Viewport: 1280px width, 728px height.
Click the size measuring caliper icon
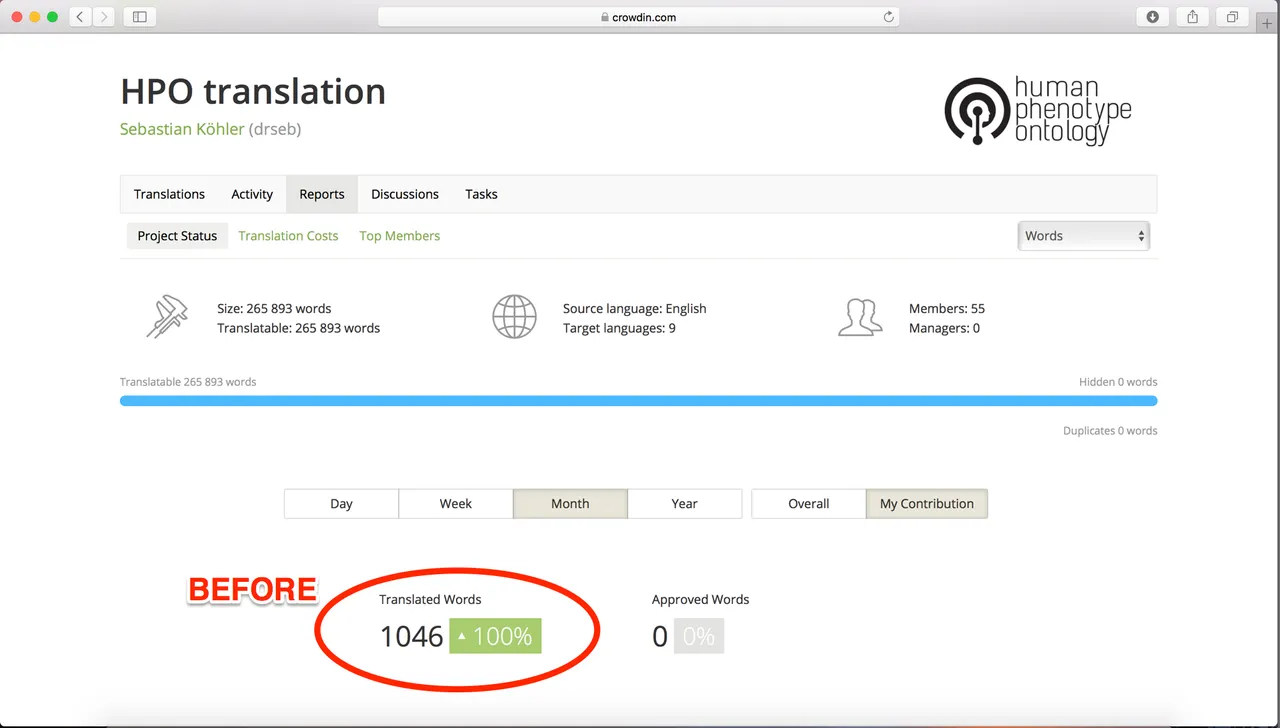point(167,318)
